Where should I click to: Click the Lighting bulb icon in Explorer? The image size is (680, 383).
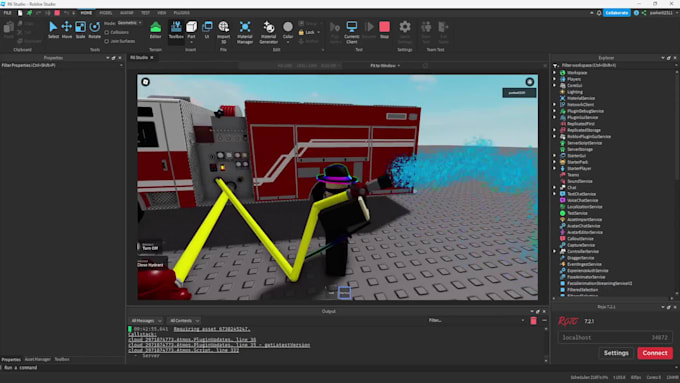pyautogui.click(x=562, y=92)
